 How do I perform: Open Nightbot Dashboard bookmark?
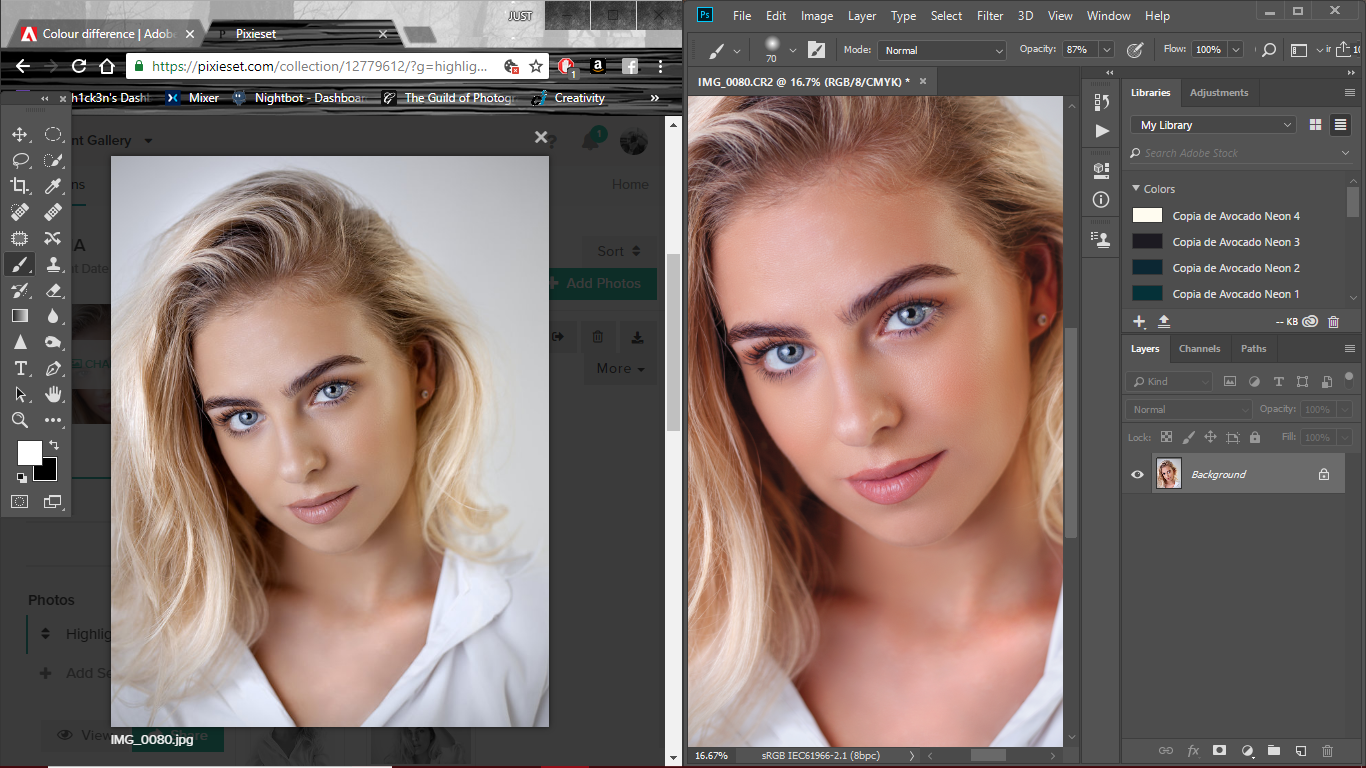[x=300, y=98]
